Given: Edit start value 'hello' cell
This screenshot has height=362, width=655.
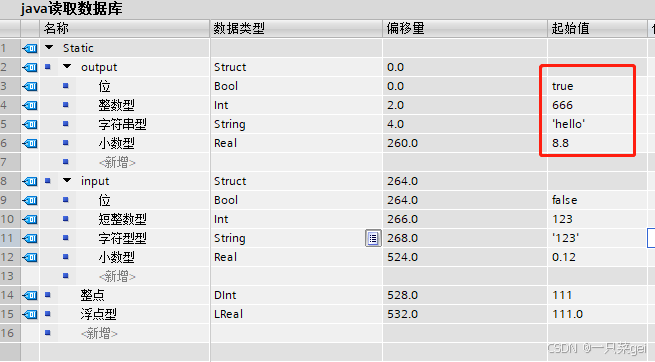Looking at the screenshot, I should [597, 124].
